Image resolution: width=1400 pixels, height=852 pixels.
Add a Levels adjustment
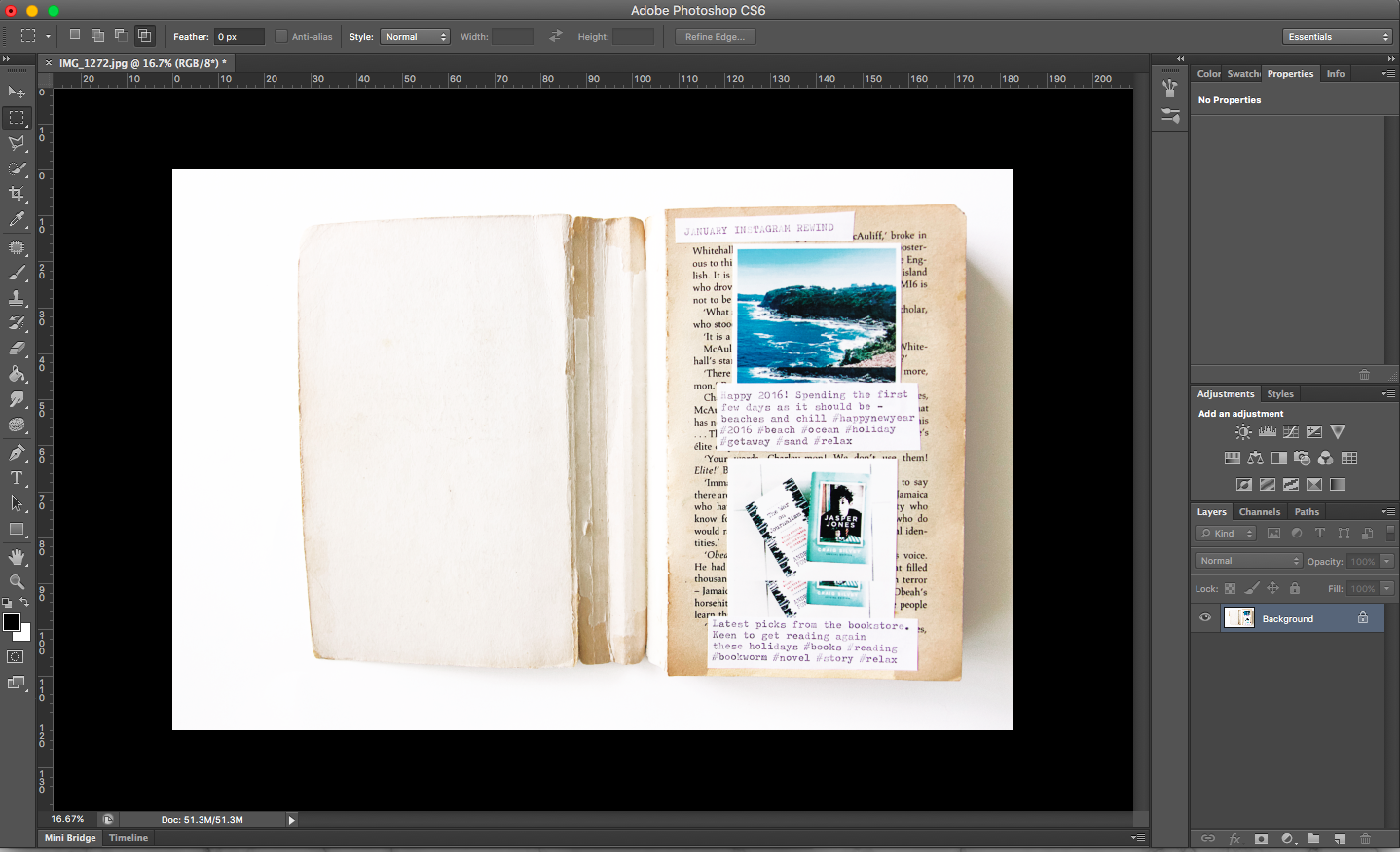1267,432
